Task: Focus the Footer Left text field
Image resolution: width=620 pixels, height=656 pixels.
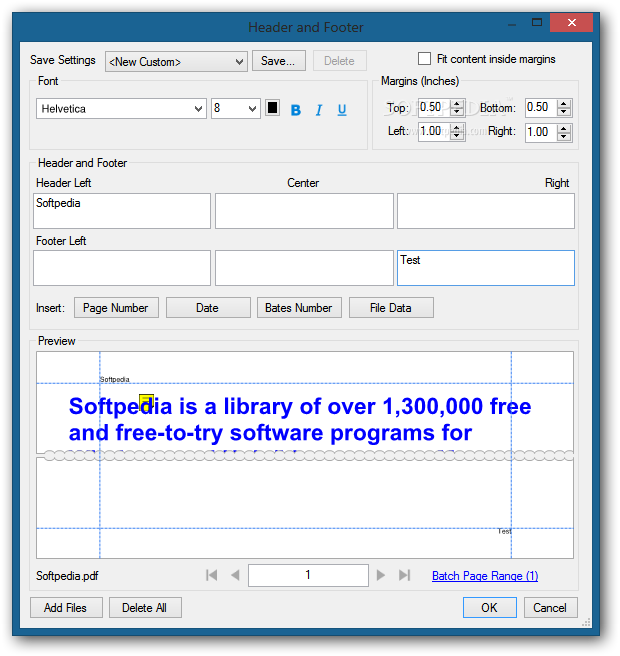Action: click(122, 268)
